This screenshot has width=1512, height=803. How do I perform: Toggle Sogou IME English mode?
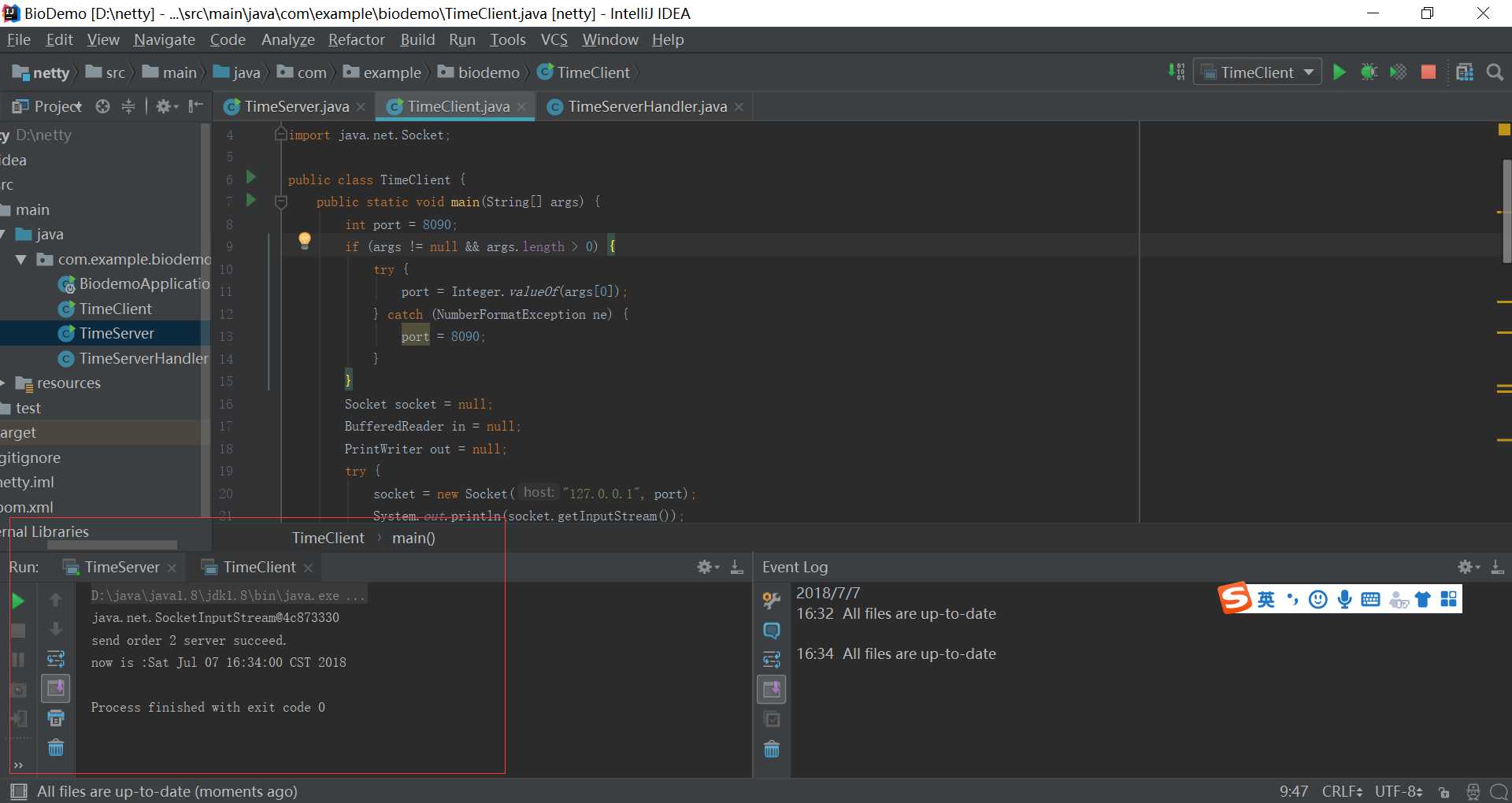(x=1266, y=600)
